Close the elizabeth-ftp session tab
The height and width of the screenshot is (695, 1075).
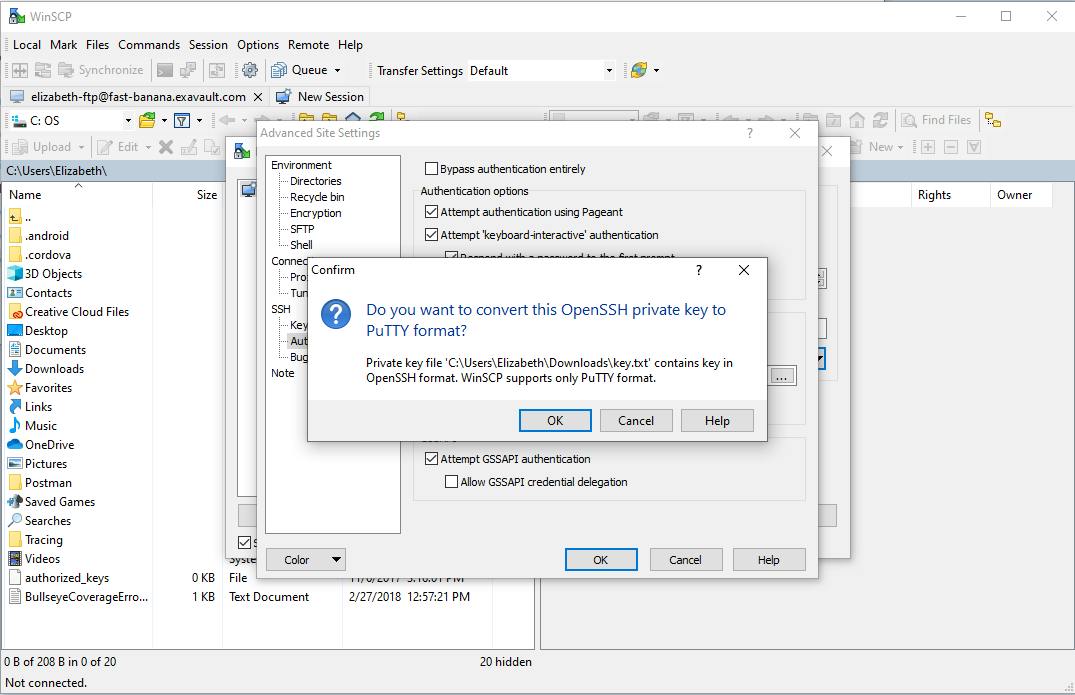pyautogui.click(x=258, y=97)
